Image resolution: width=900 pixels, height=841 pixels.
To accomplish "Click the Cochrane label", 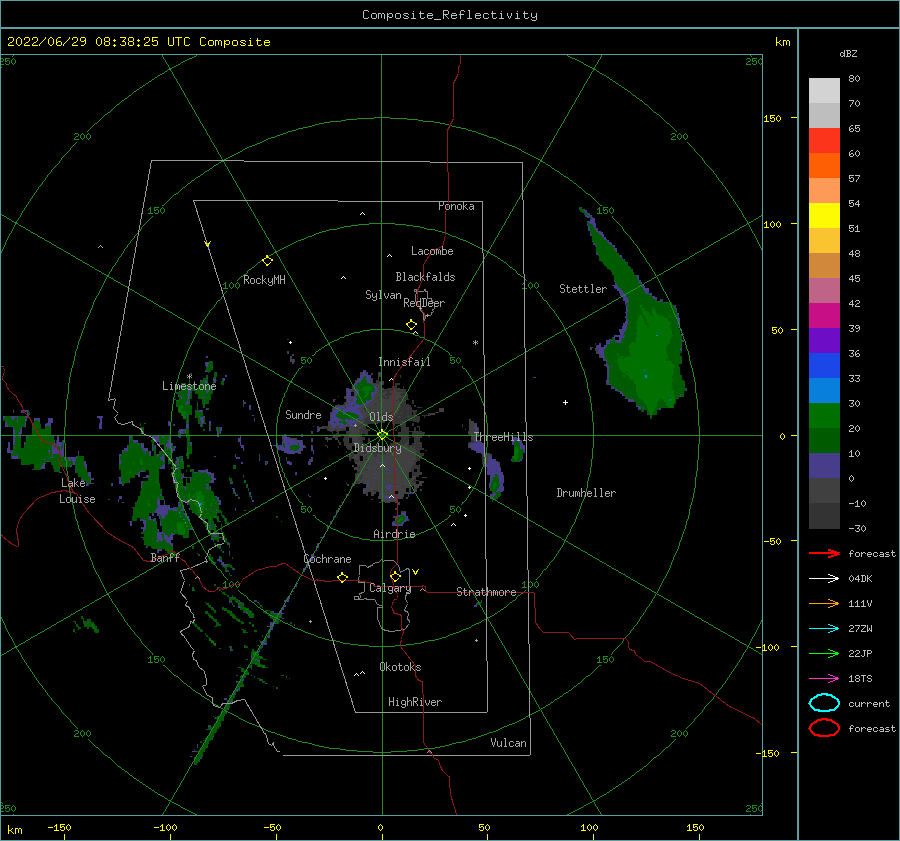I will pos(327,559).
